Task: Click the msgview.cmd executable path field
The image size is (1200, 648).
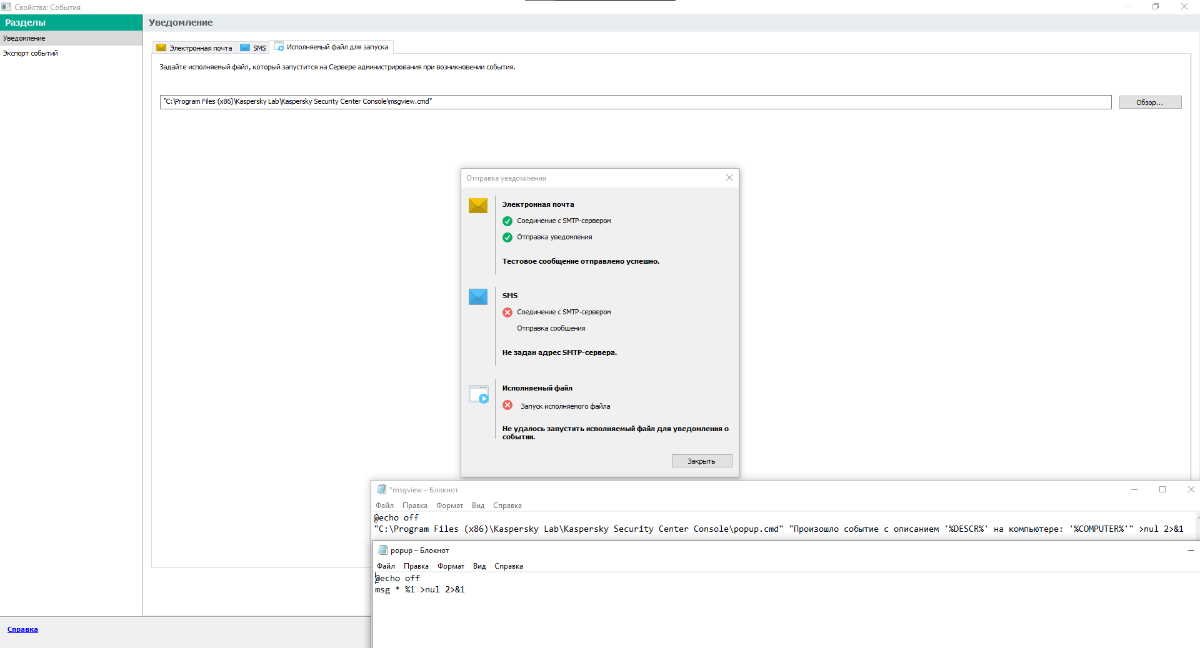Action: 636,102
